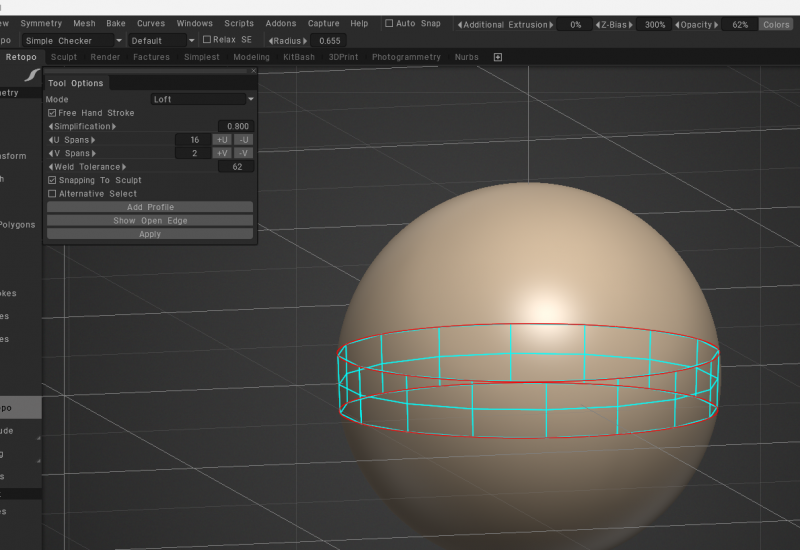The height and width of the screenshot is (550, 800).
Task: Open the Simple Checker dropdown
Action: 72,40
